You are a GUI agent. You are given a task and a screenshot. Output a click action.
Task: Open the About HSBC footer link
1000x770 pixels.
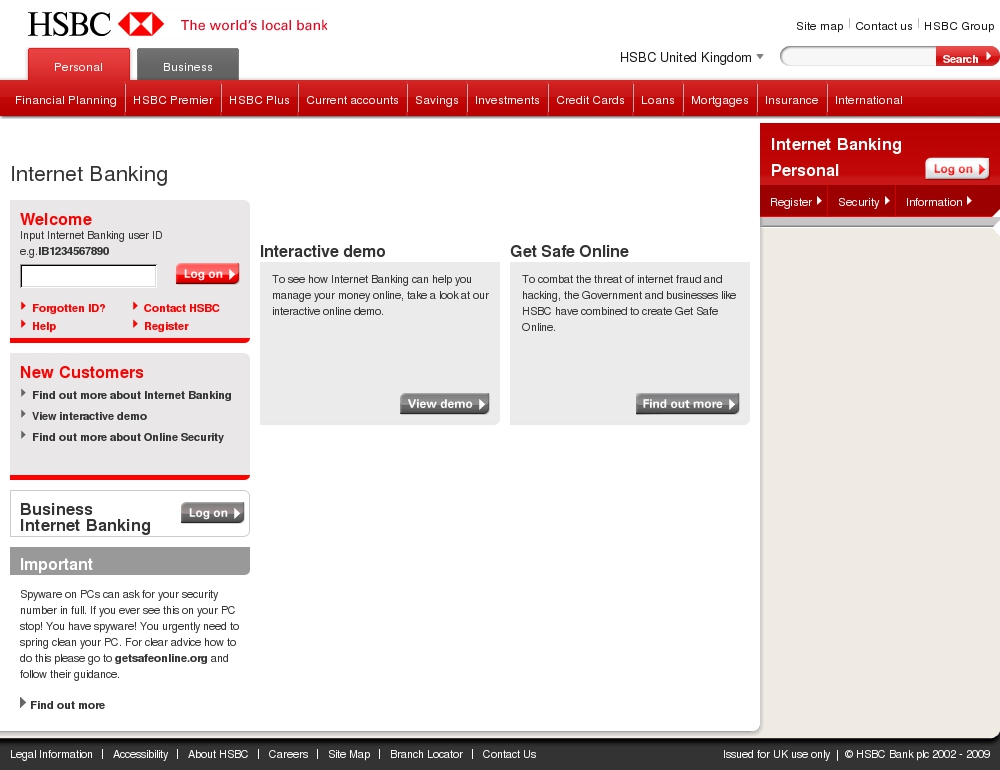[218, 754]
